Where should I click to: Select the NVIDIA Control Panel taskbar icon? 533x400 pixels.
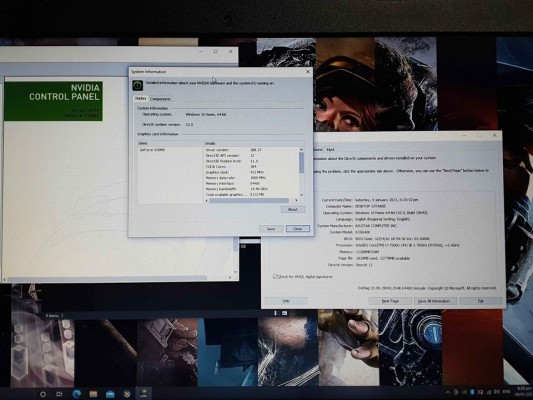143,394
